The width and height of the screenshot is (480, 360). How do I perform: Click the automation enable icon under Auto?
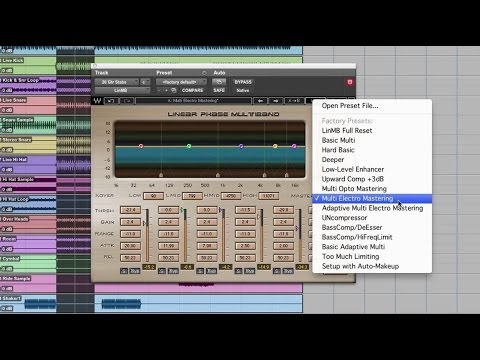tap(219, 82)
